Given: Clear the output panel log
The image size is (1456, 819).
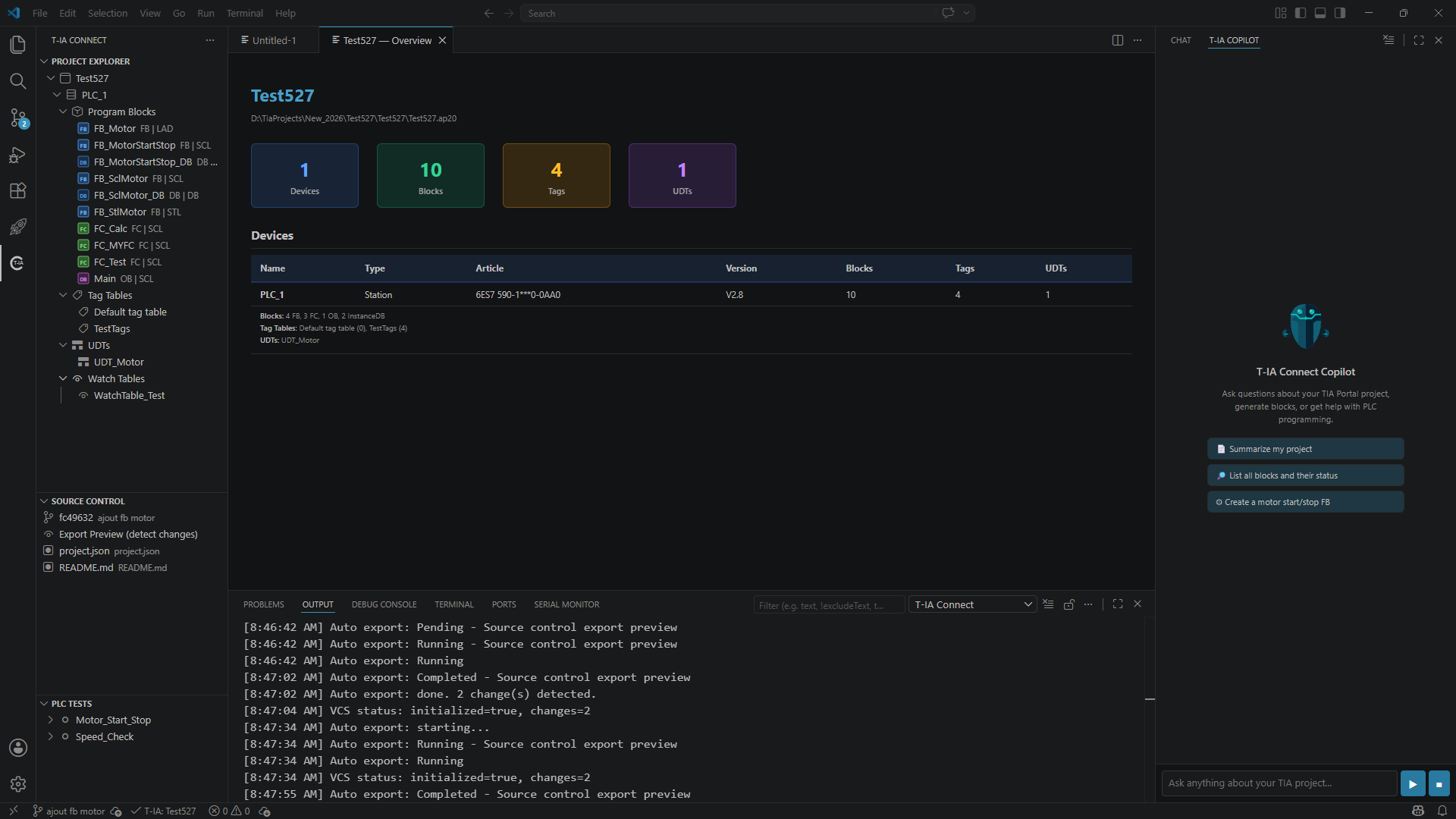Looking at the screenshot, I should click(x=1048, y=604).
